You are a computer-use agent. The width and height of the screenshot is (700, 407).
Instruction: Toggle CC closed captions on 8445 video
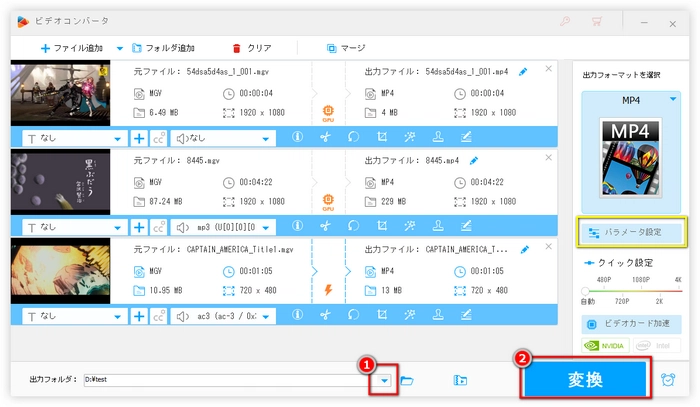point(158,227)
